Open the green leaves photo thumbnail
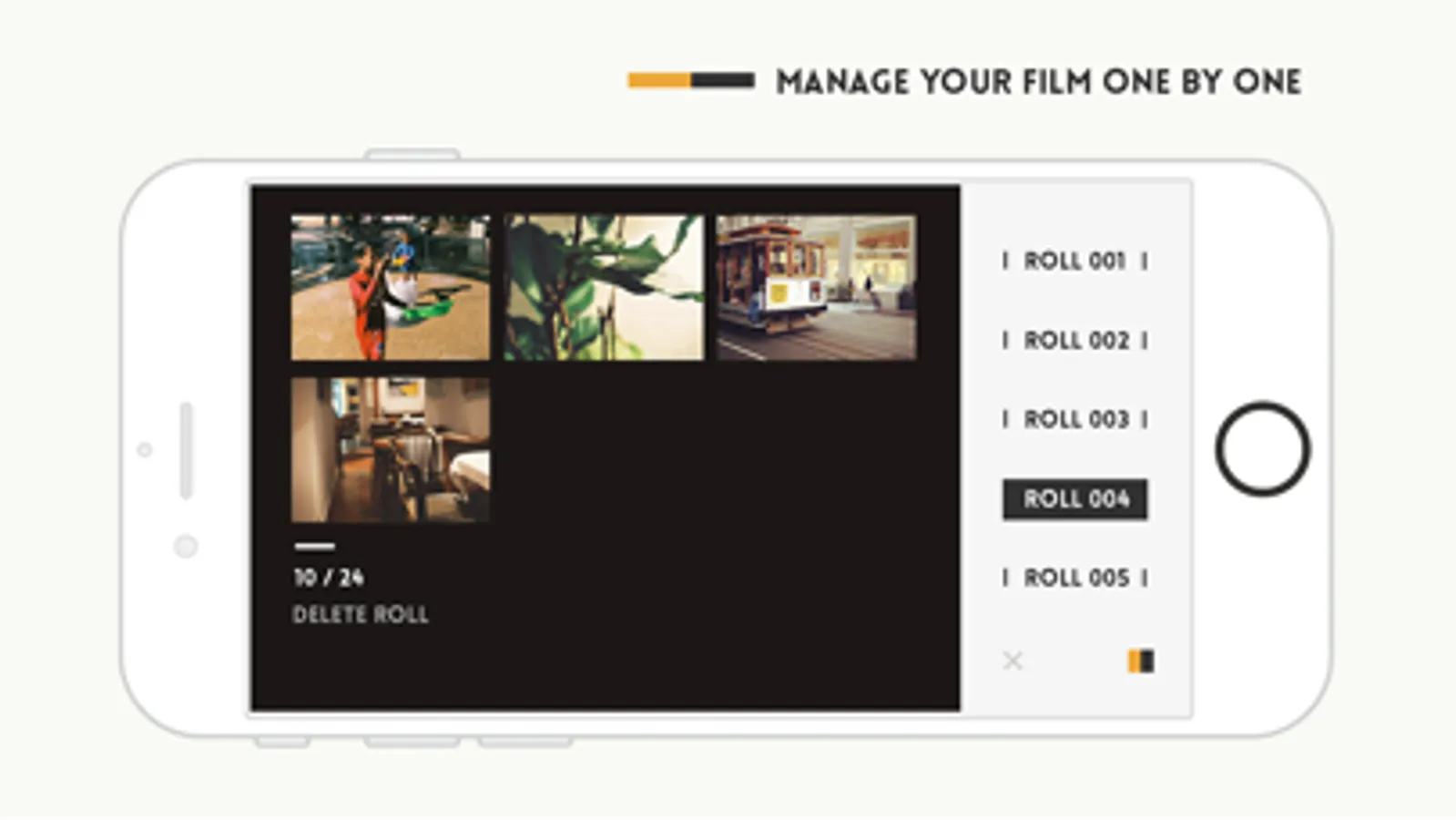Viewport: 1456px width, 820px height. coord(604,287)
